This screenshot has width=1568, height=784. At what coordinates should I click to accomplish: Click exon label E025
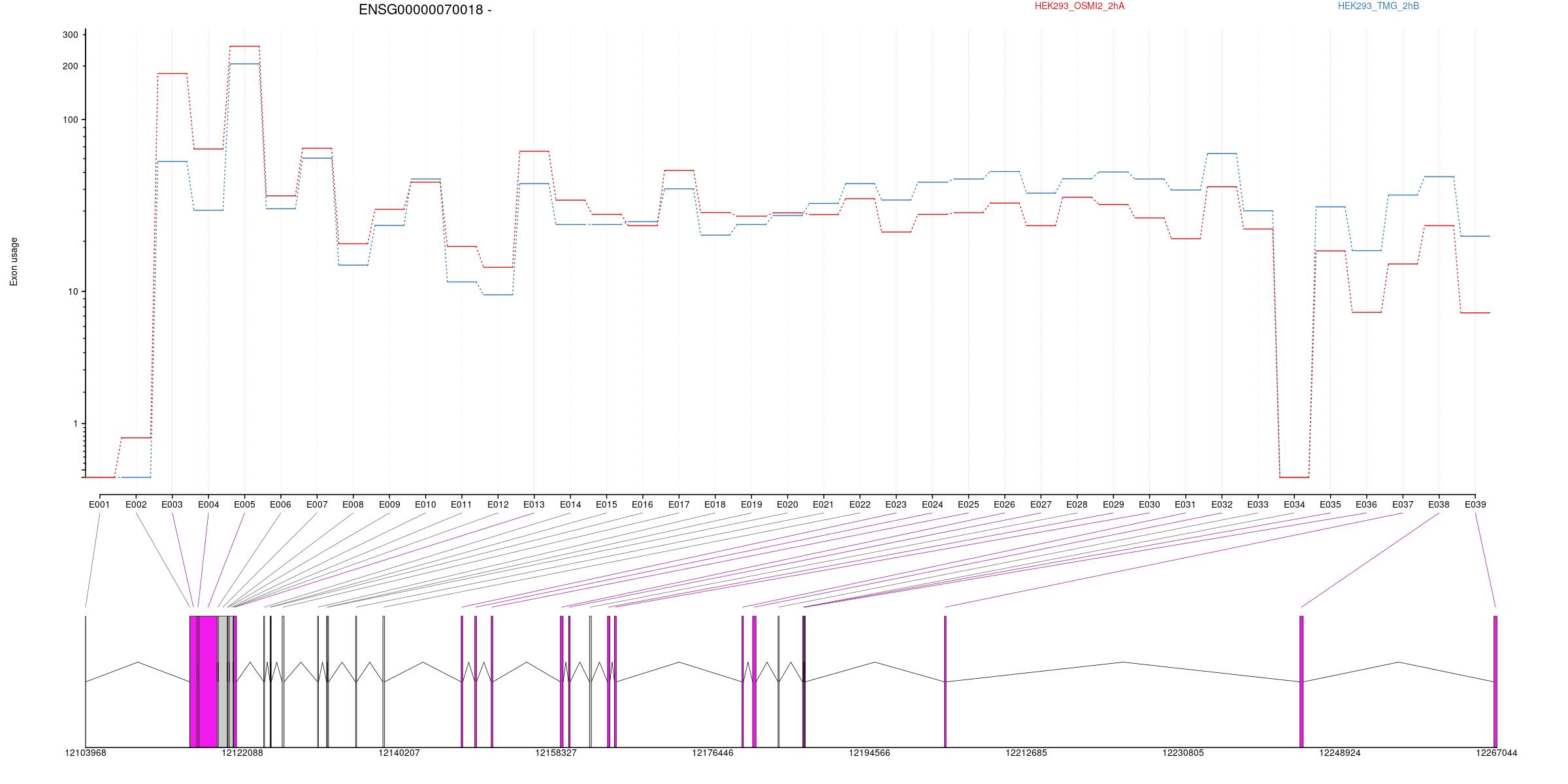968,504
